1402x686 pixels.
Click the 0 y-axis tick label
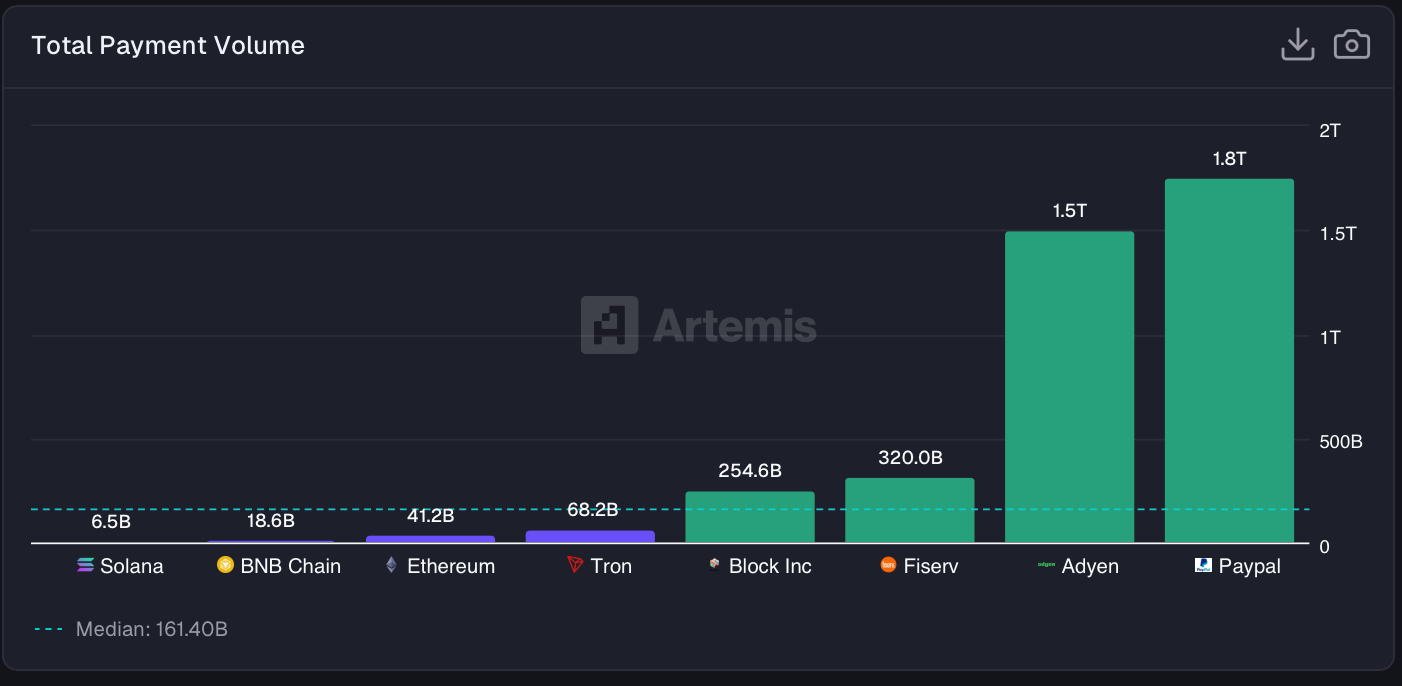(x=1324, y=547)
